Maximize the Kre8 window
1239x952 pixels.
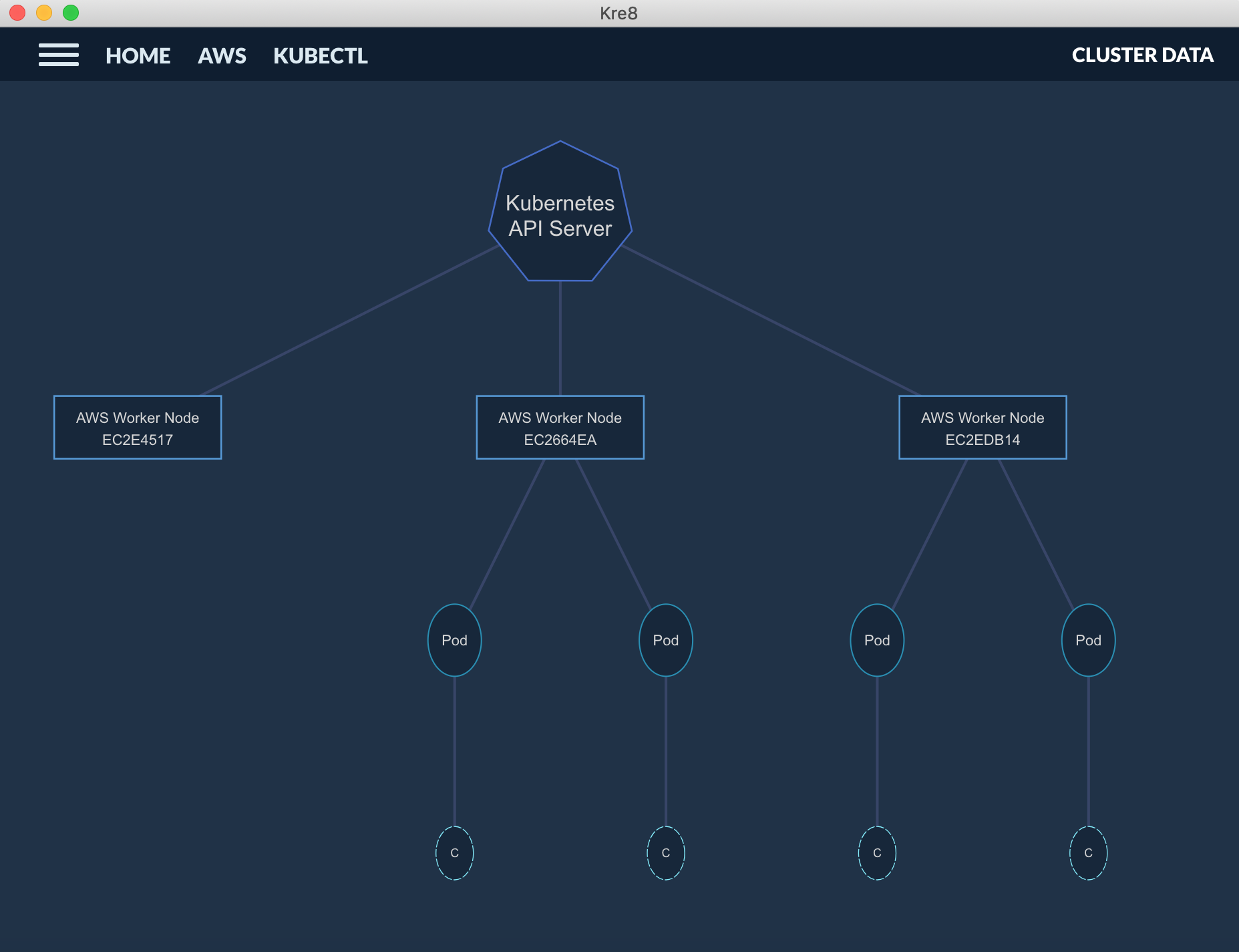coord(71,13)
